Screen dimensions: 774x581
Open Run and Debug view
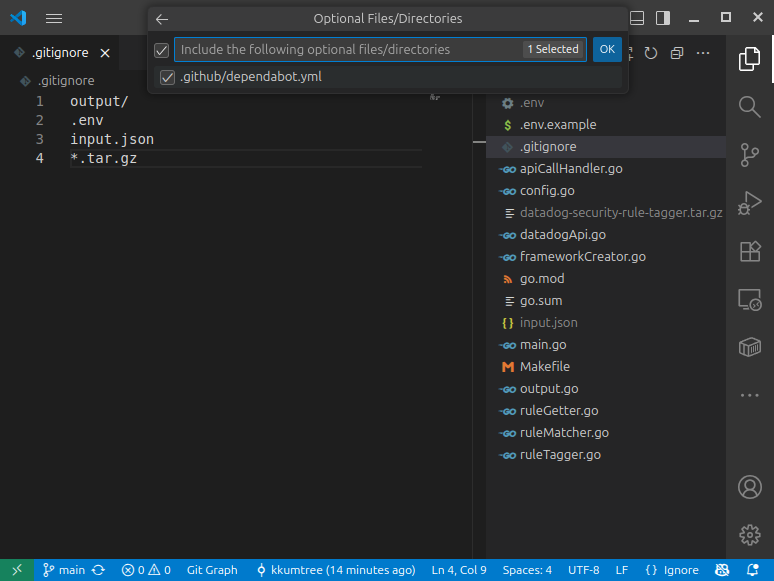(749, 203)
